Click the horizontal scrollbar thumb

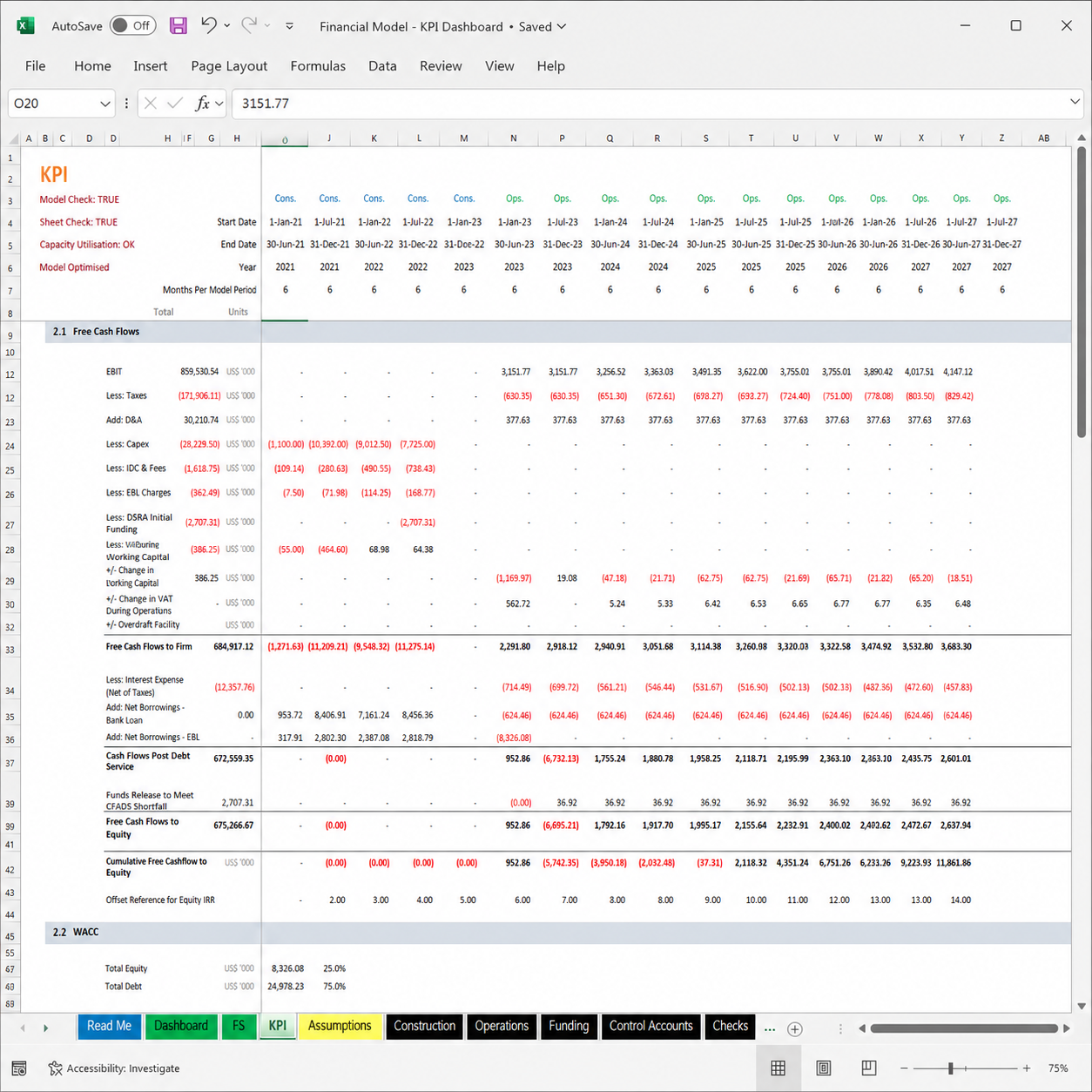click(x=964, y=1028)
